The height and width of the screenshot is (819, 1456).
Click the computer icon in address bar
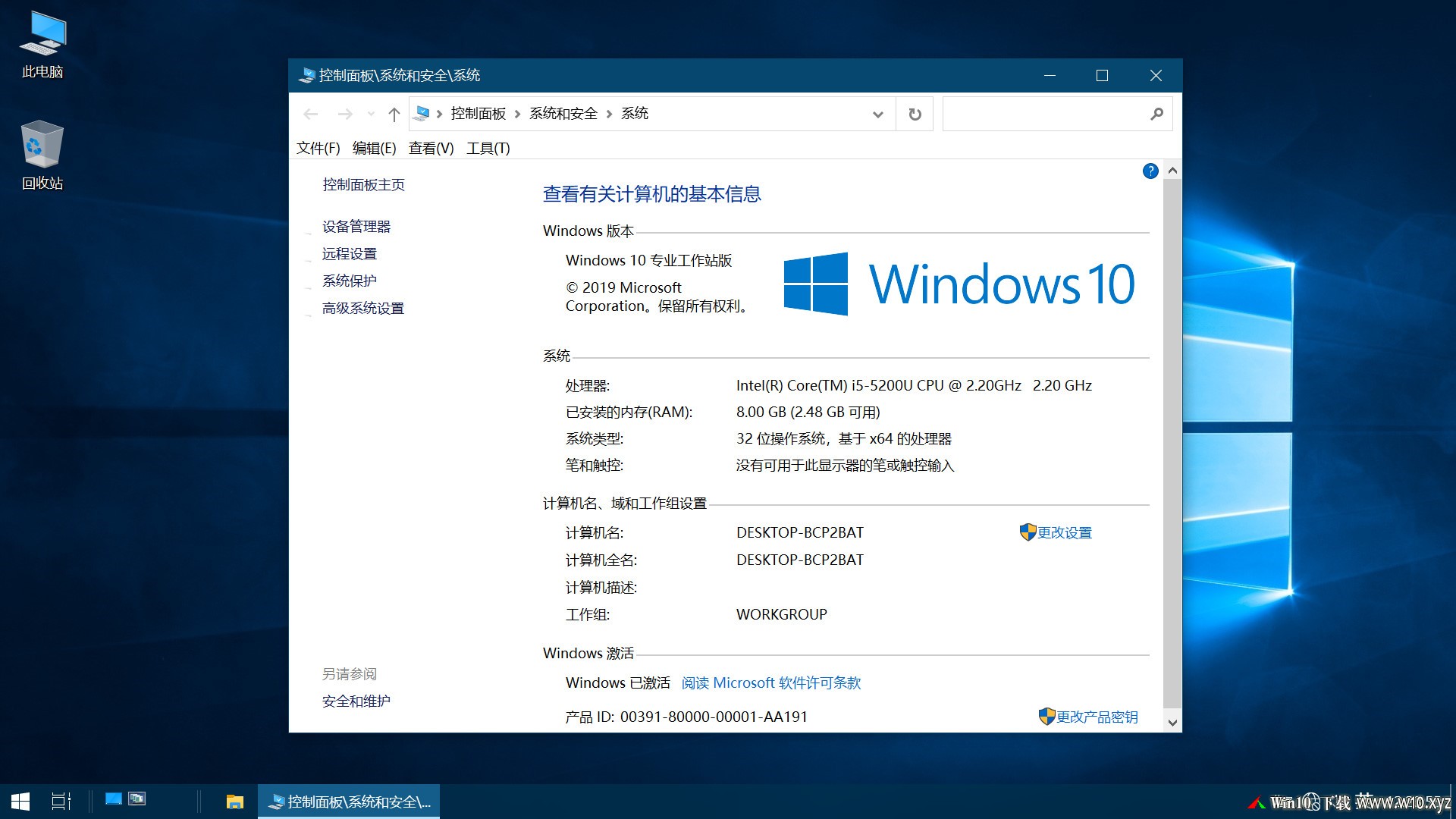coord(422,114)
